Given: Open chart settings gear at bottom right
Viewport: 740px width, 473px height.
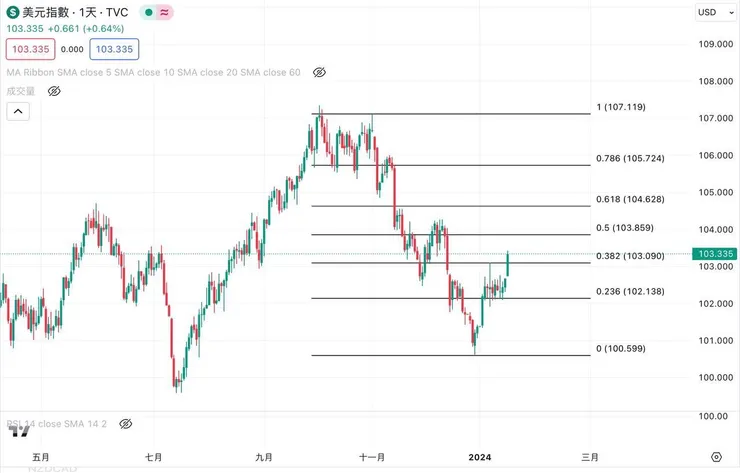Looking at the screenshot, I should click(x=716, y=457).
